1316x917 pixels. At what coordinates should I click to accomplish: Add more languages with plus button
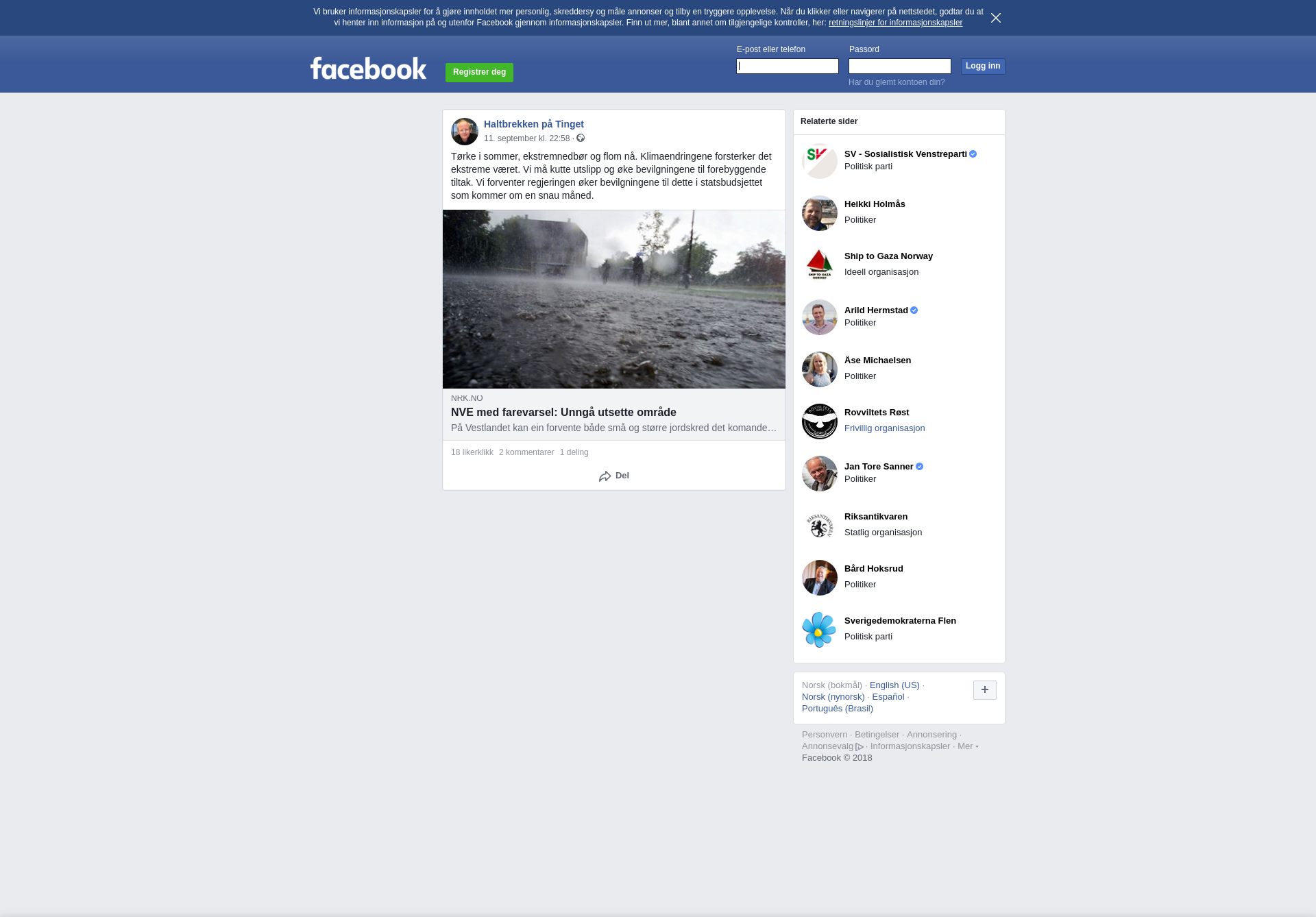coord(985,690)
